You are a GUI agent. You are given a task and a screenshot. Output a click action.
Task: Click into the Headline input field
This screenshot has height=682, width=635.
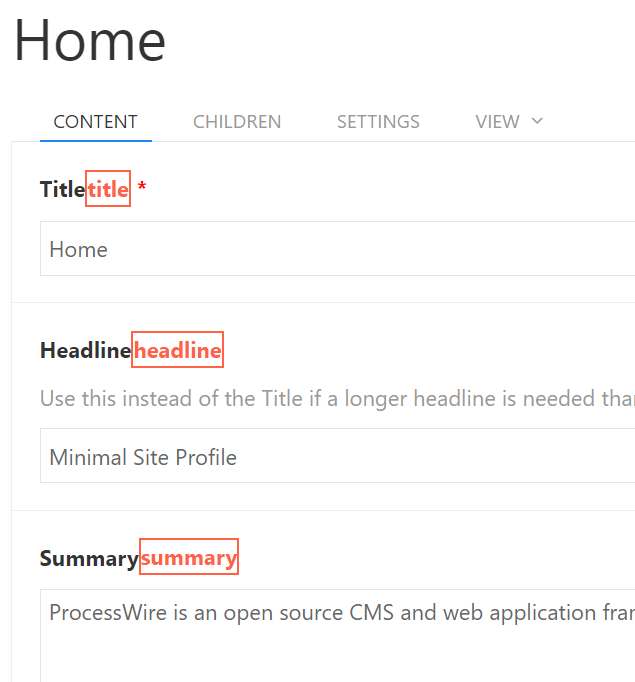pyautogui.click(x=400, y=457)
